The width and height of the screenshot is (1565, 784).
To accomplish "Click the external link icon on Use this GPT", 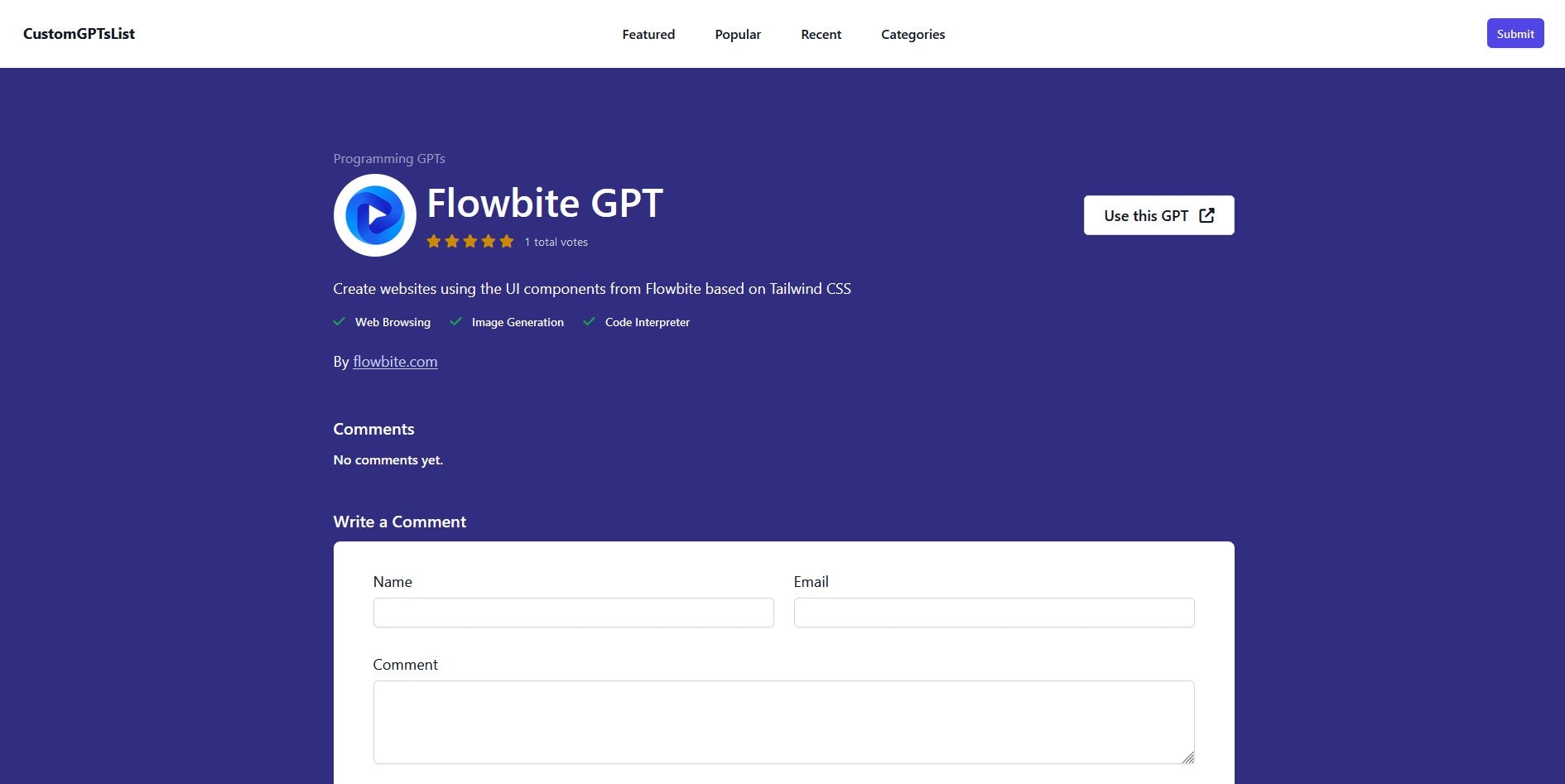I will point(1206,215).
